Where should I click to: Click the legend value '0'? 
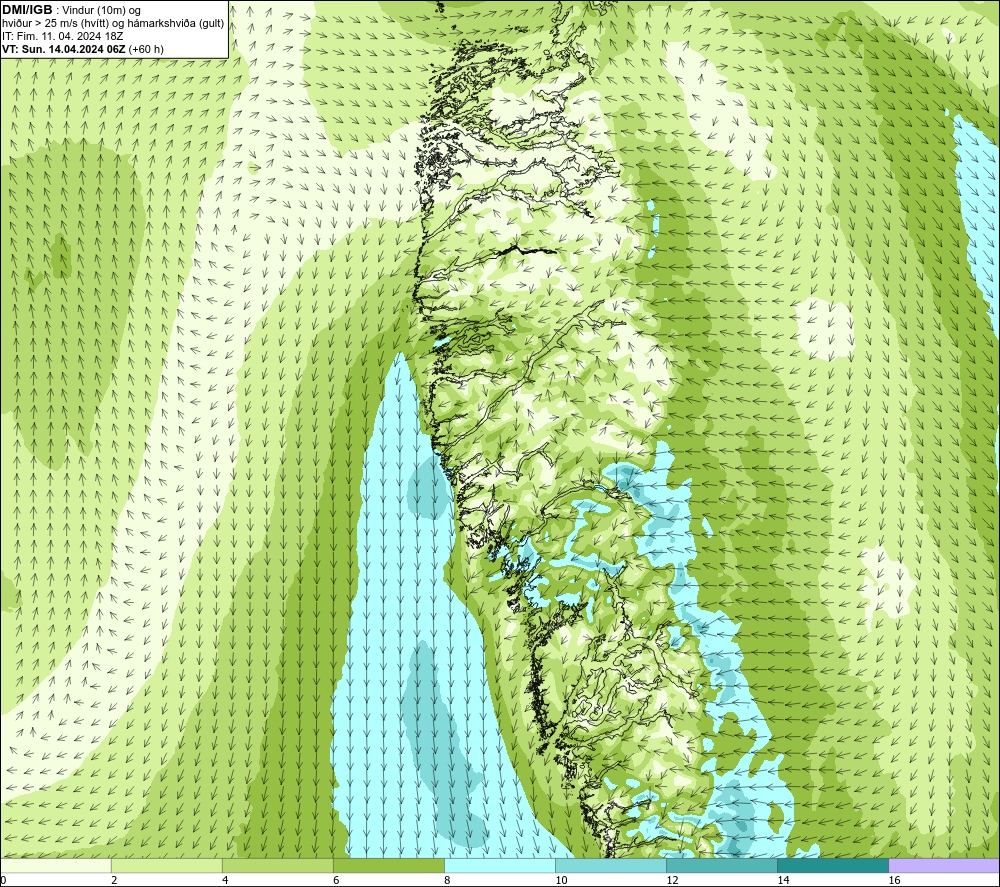(x=3, y=881)
